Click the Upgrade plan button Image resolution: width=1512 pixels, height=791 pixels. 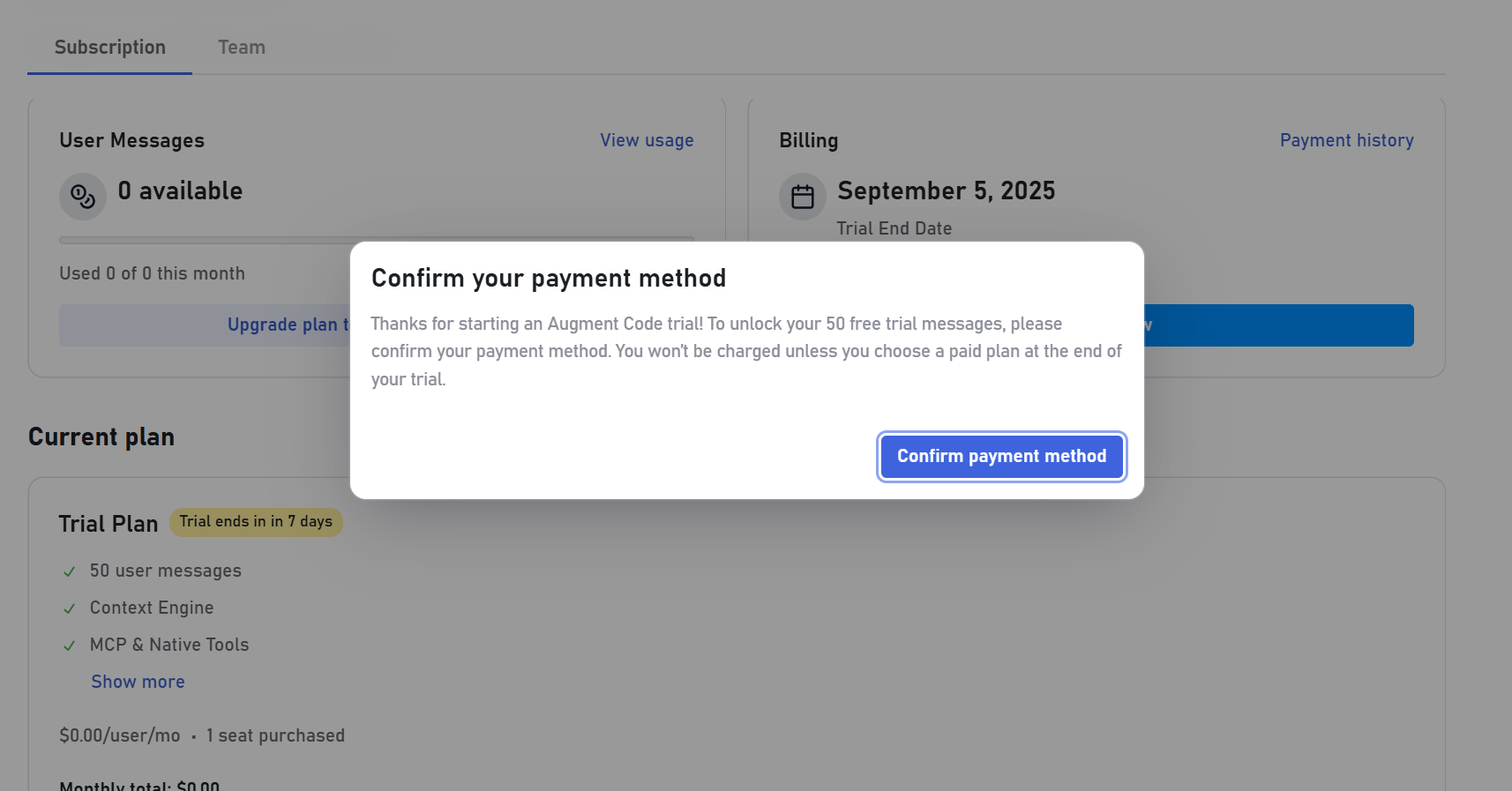coord(205,325)
